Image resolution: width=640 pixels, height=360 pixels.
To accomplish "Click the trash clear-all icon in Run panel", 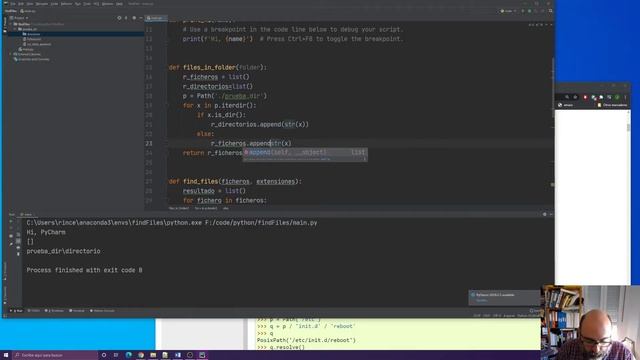I will point(18,254).
